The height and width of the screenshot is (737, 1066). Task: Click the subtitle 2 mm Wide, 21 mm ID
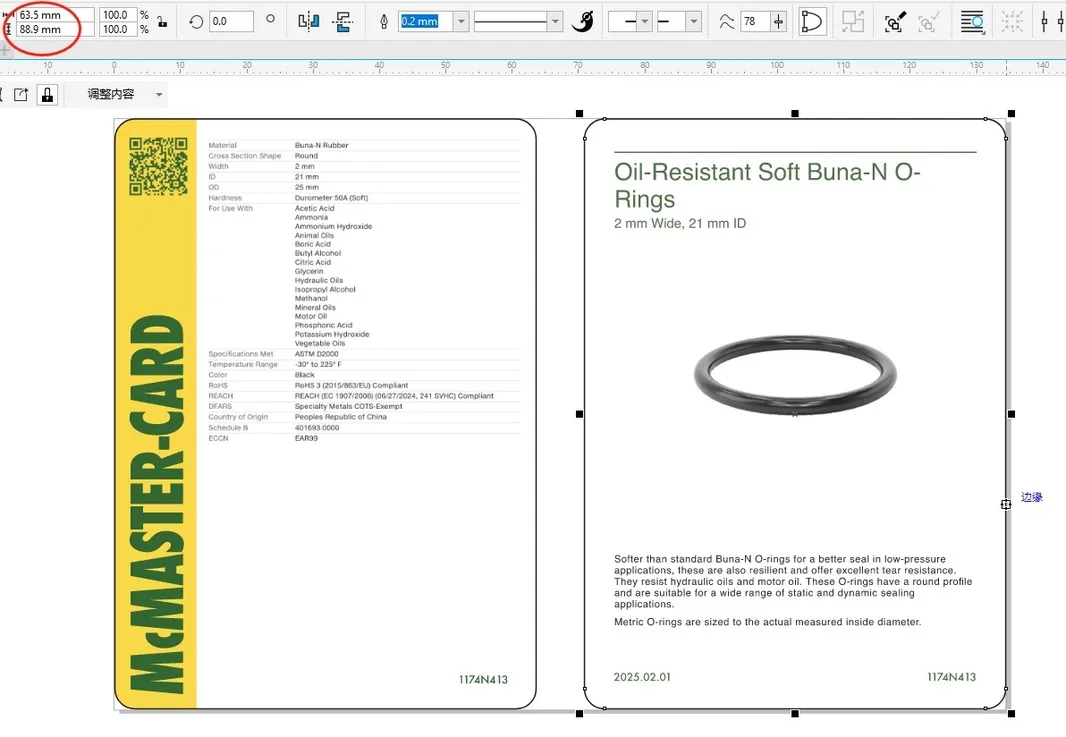(680, 223)
